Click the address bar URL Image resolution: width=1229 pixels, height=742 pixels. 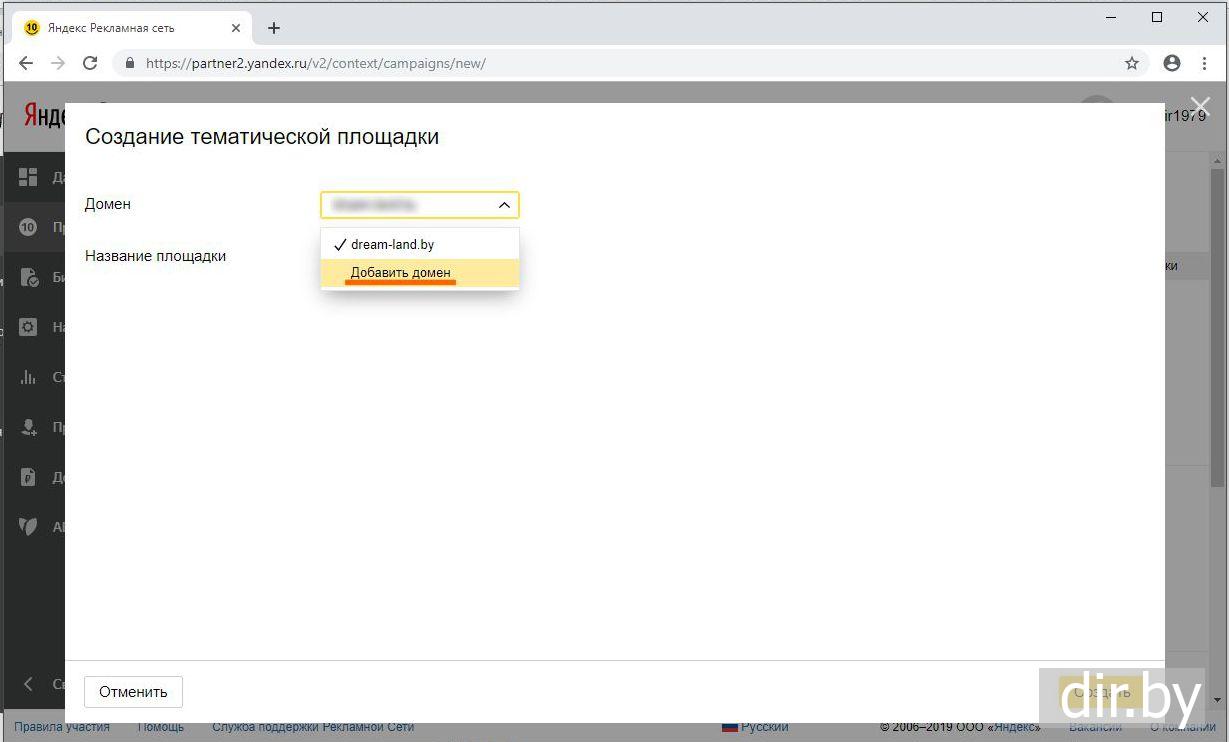click(316, 63)
